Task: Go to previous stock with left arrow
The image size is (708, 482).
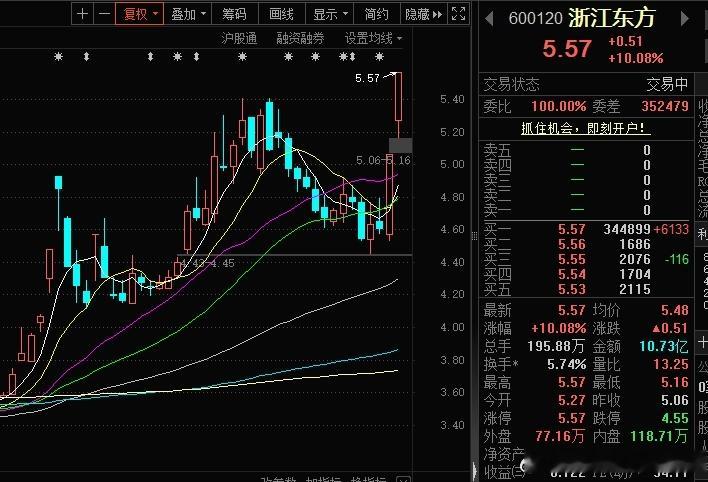Action: click(x=489, y=19)
